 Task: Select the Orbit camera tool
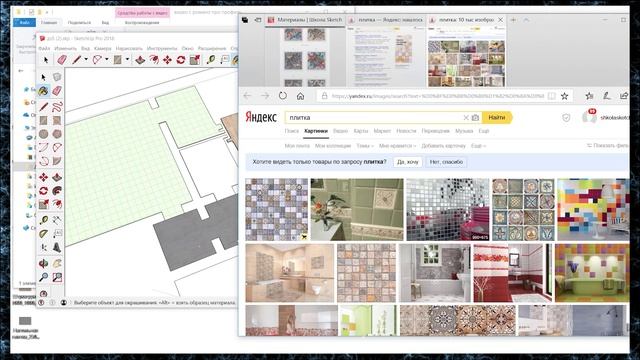click(x=43, y=263)
